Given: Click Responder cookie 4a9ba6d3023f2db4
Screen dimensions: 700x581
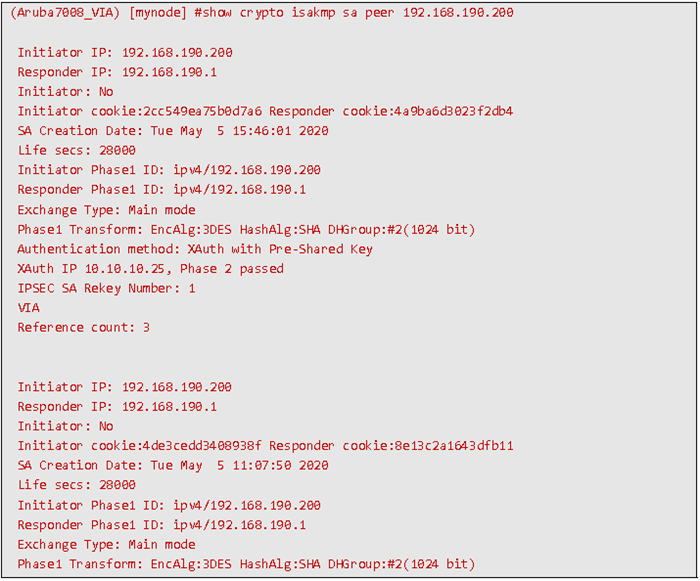Looking at the screenshot, I should click(391, 111).
